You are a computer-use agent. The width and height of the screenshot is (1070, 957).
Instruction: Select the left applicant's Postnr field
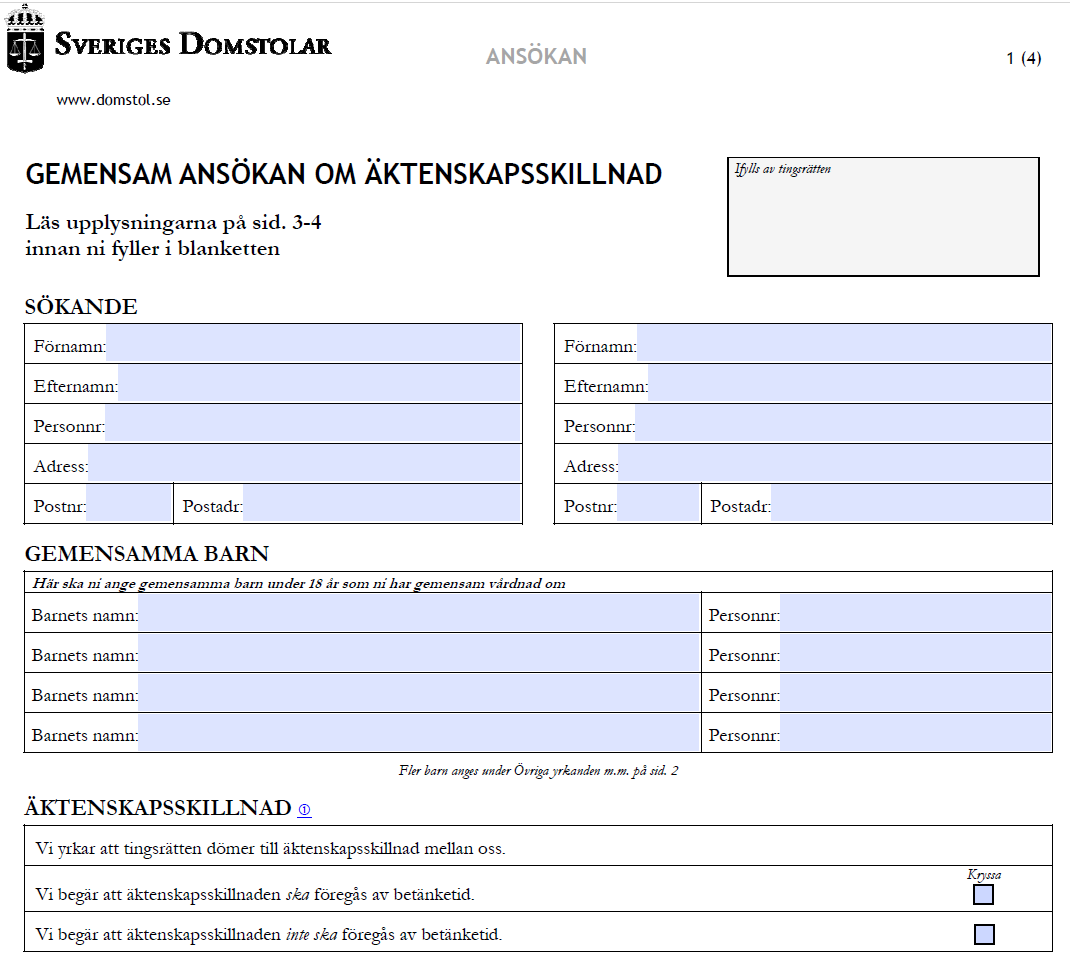[129, 504]
